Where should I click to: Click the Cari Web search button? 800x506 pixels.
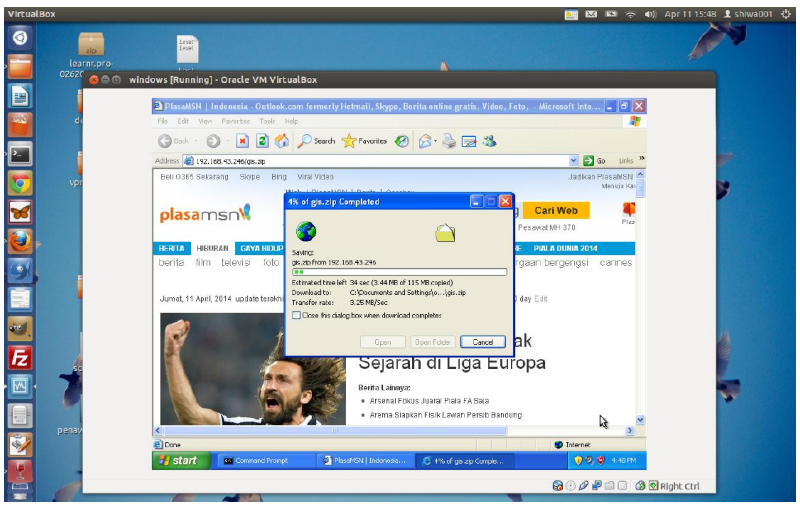pos(556,211)
